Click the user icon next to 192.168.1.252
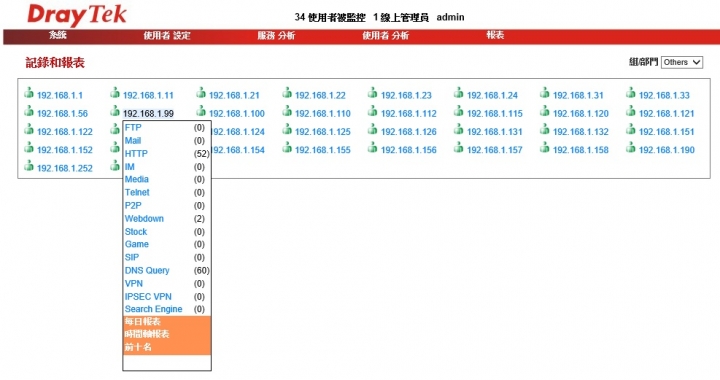The image size is (720, 380). (x=29, y=166)
